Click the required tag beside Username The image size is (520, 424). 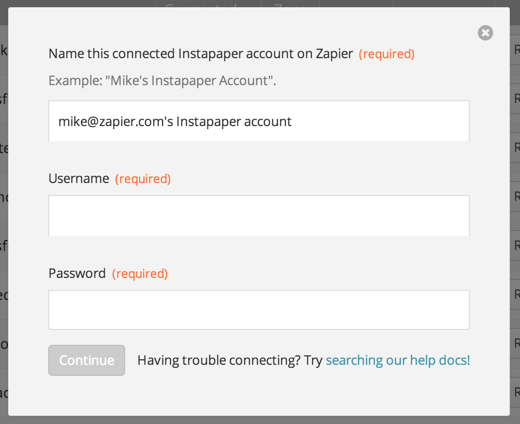143,179
